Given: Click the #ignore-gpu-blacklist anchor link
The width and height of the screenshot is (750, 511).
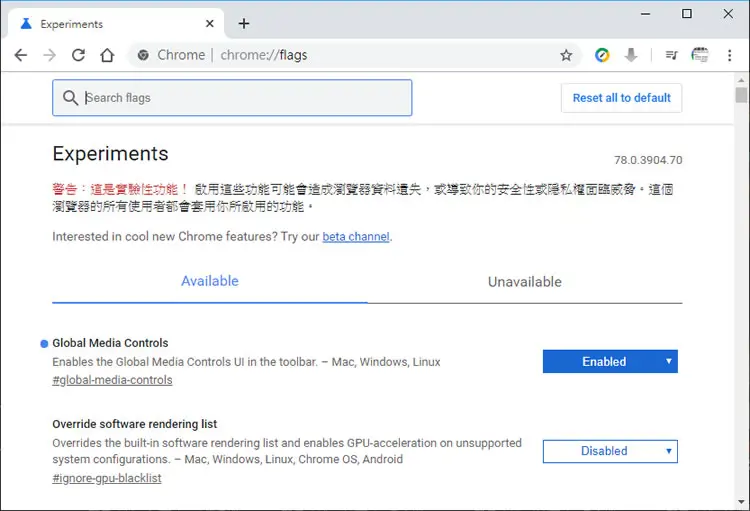Looking at the screenshot, I should click(x=107, y=478).
